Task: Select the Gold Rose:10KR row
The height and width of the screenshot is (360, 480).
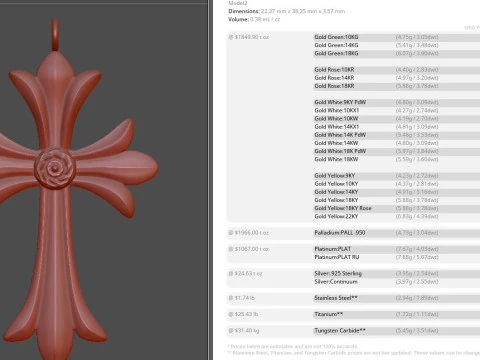Action: (397, 70)
